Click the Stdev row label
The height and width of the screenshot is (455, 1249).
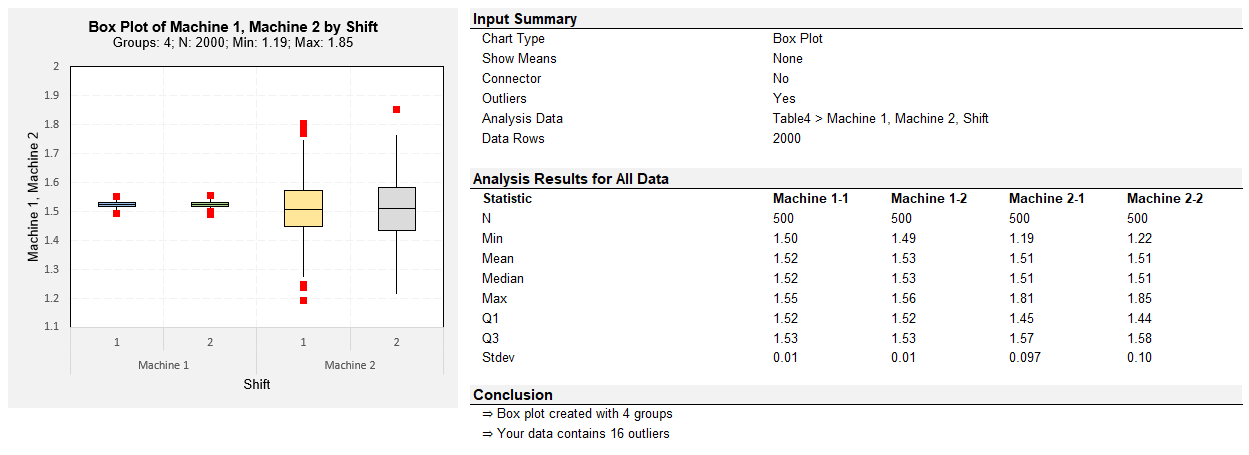pos(499,357)
